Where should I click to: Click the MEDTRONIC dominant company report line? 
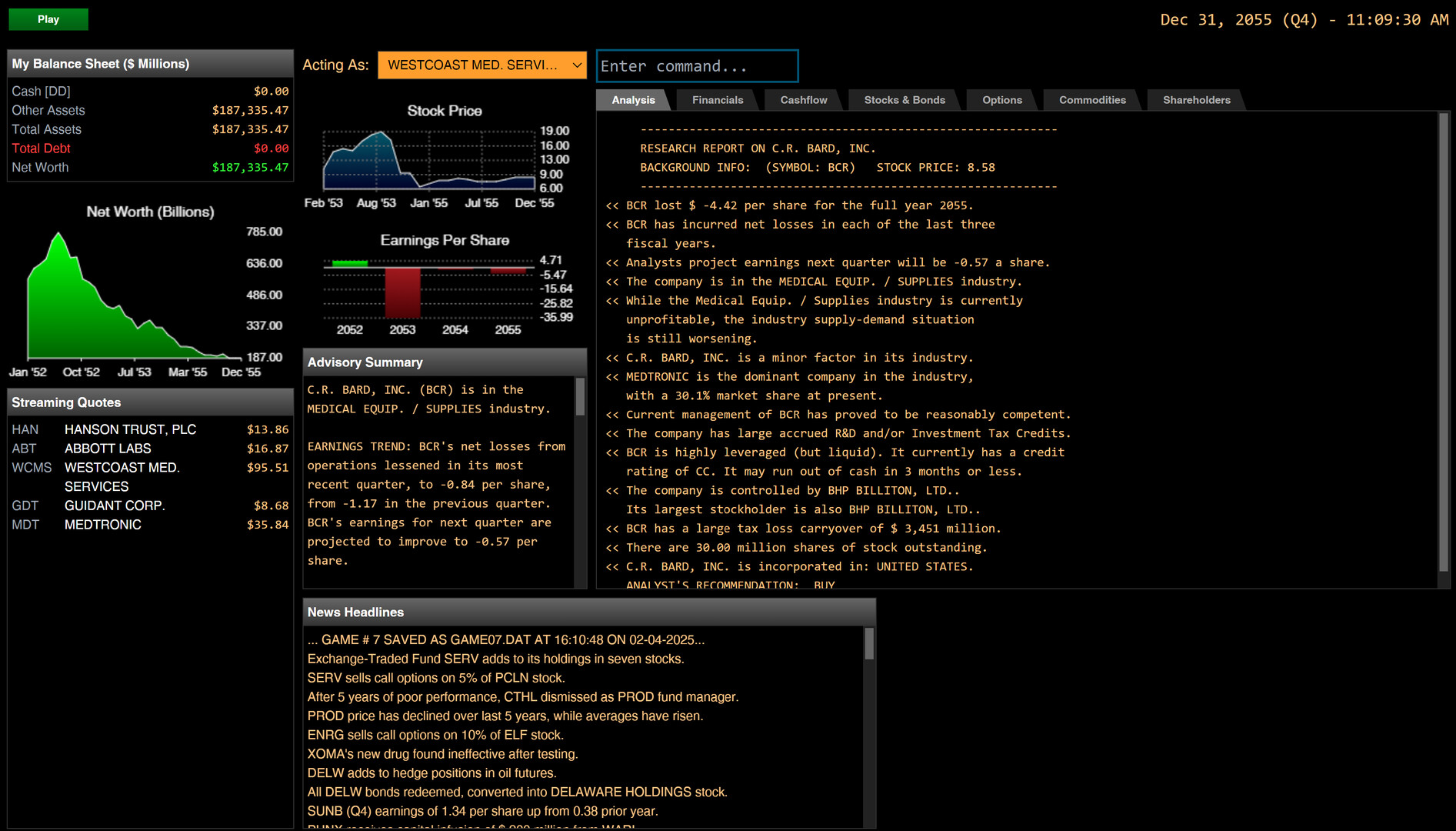point(789,386)
